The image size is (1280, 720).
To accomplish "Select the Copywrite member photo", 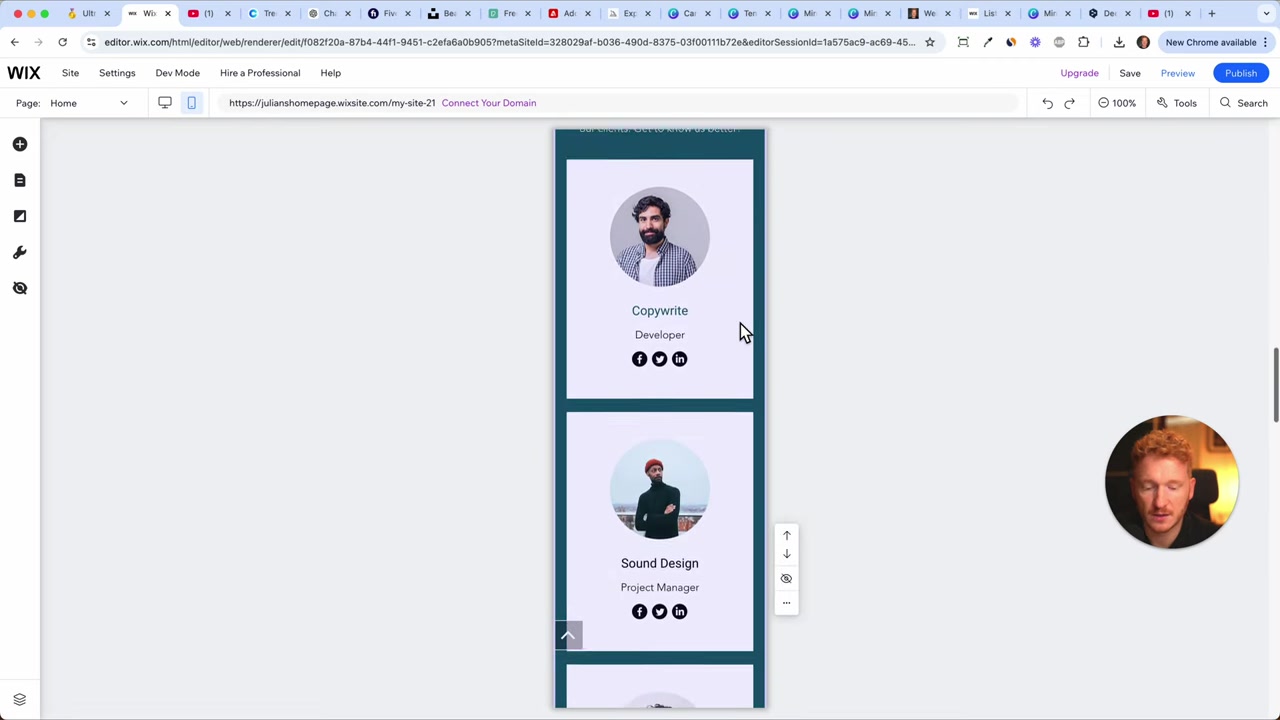I will click(660, 237).
